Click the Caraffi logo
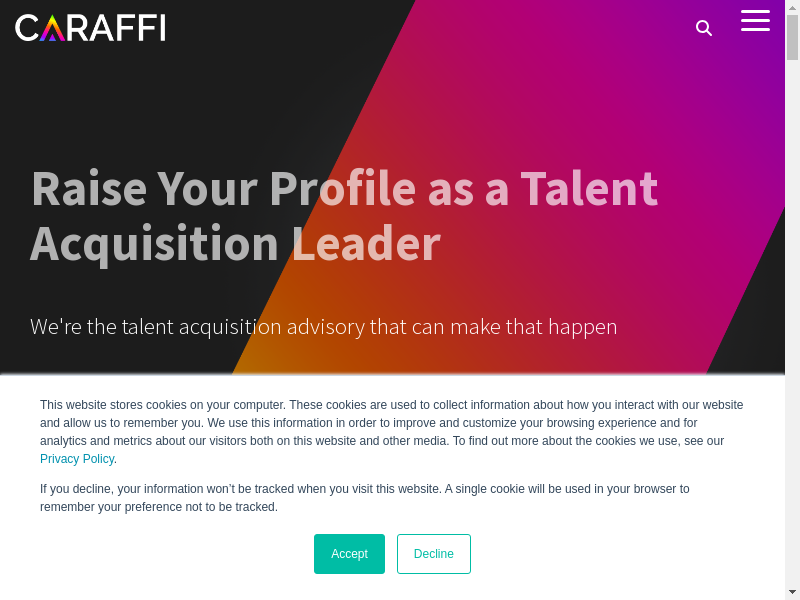Screen dimensions: 800x600 pos(90,27)
